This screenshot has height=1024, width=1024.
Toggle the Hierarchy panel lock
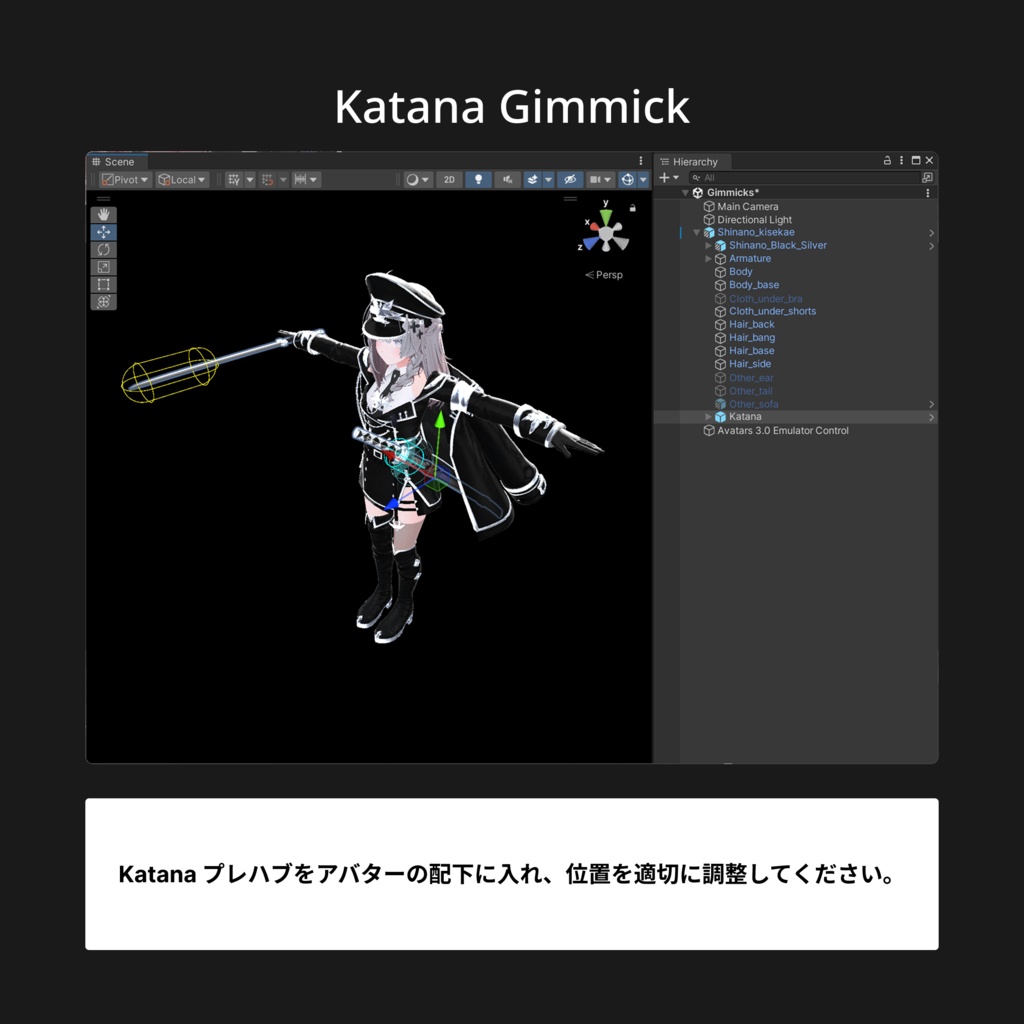887,161
